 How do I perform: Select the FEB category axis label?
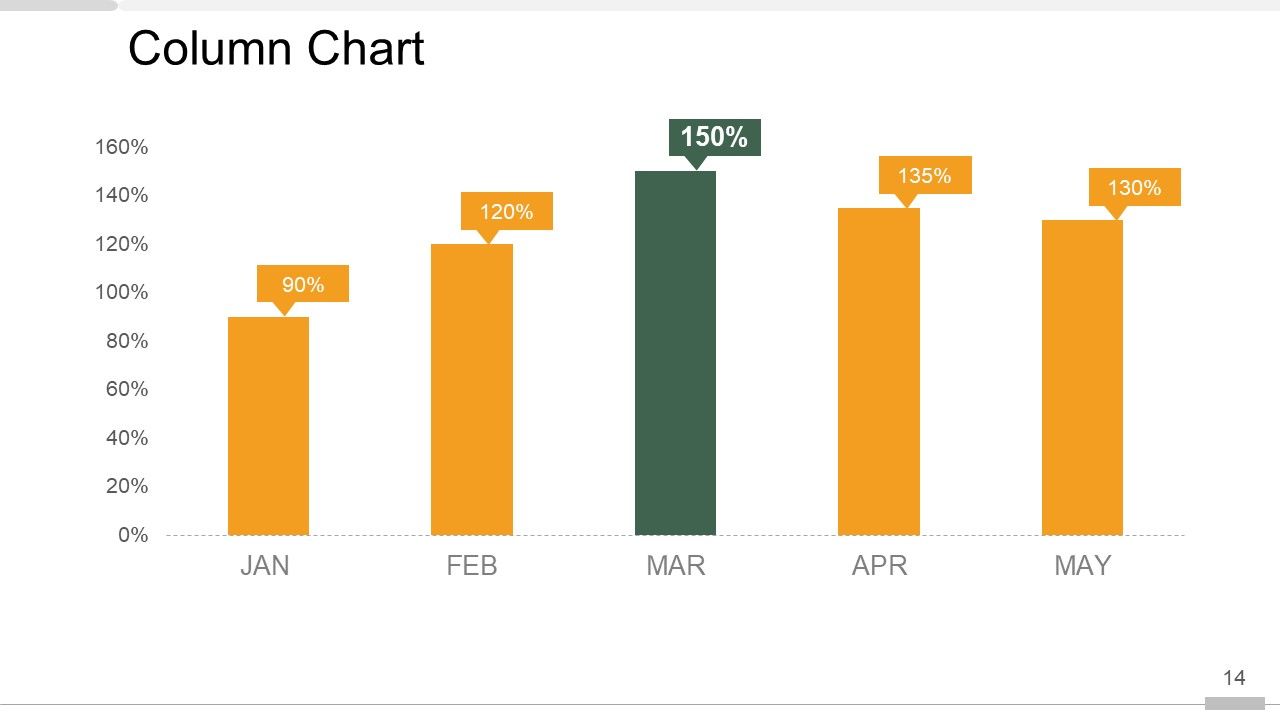[471, 566]
